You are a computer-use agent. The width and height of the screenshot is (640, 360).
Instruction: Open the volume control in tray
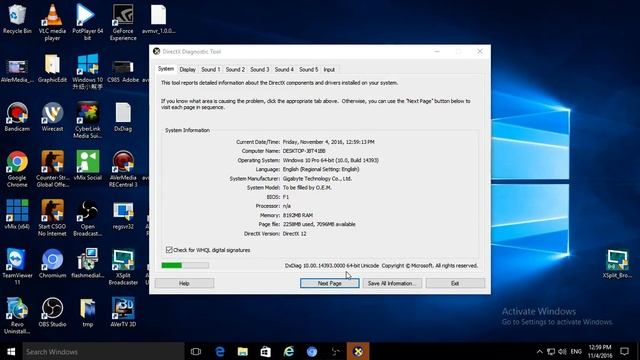[x=562, y=351]
